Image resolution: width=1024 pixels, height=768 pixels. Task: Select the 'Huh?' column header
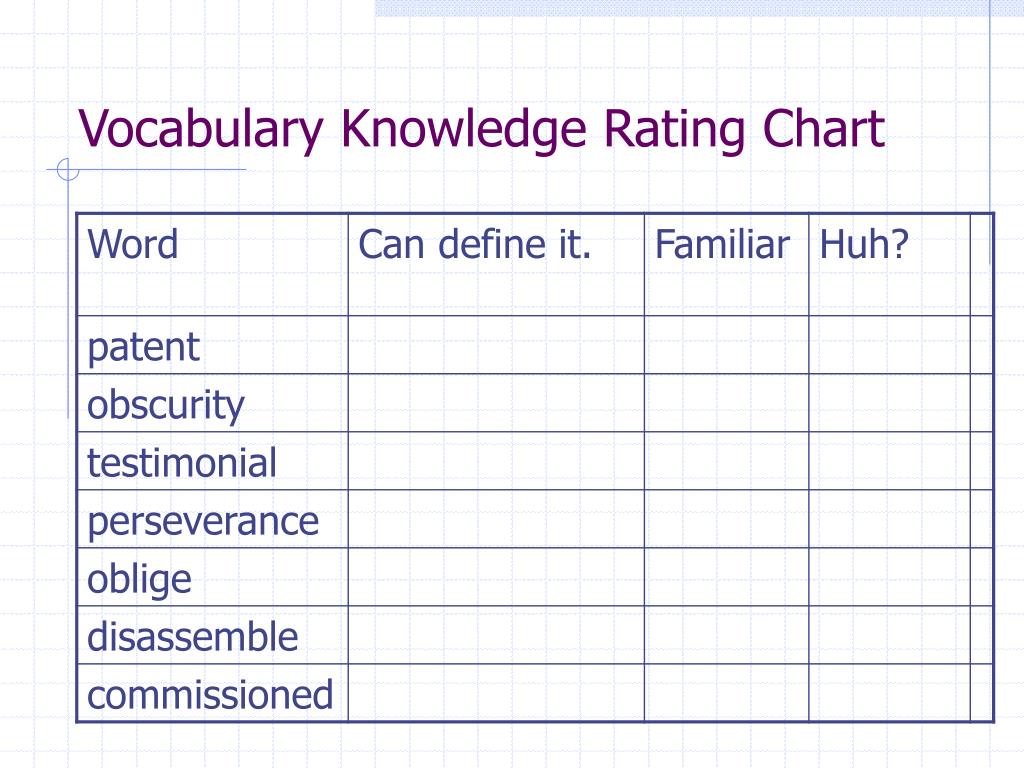[x=889, y=264]
